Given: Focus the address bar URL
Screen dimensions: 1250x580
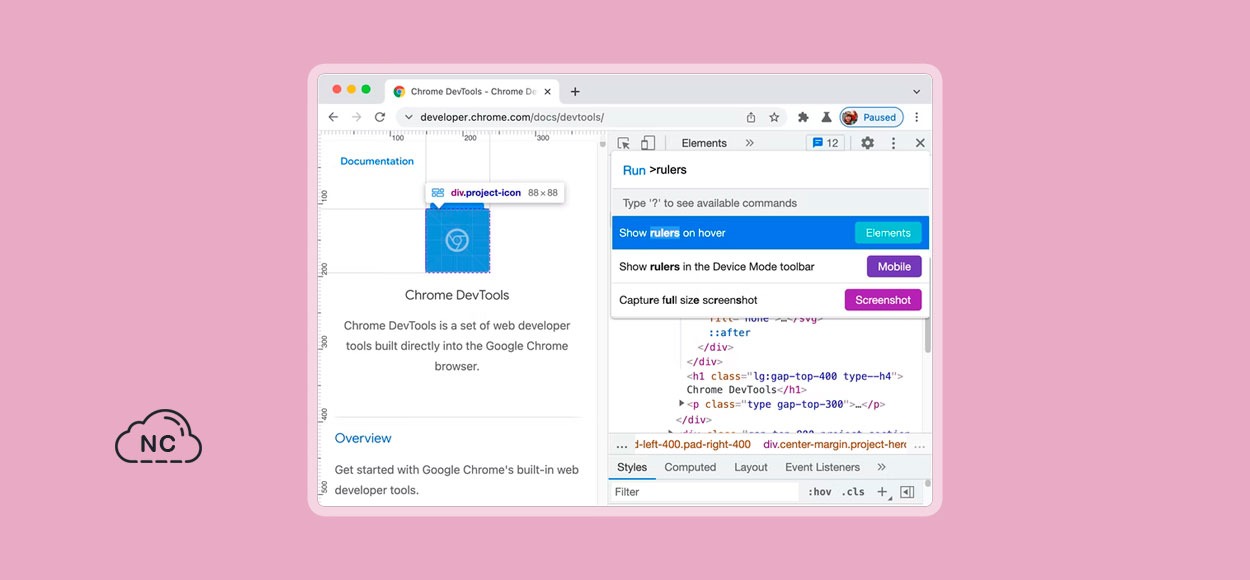Looking at the screenshot, I should [x=512, y=117].
